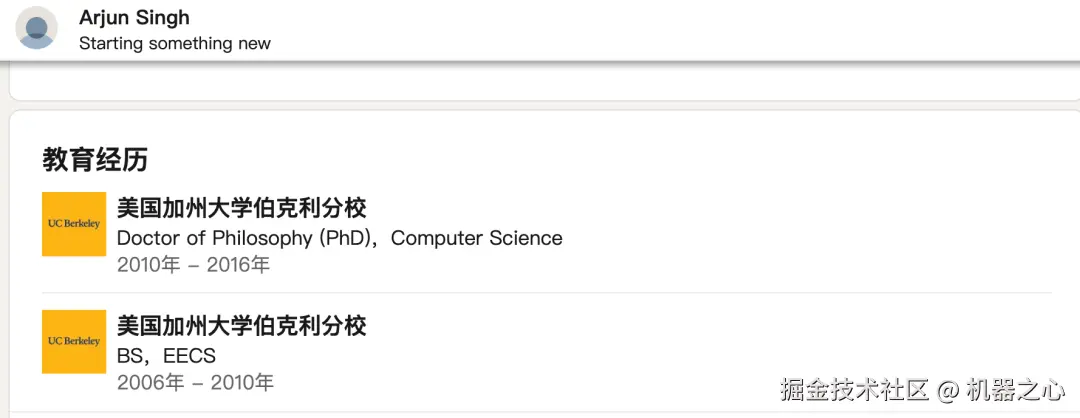Open the school name link for the BS entry
The image size is (1080, 418).
(241, 326)
